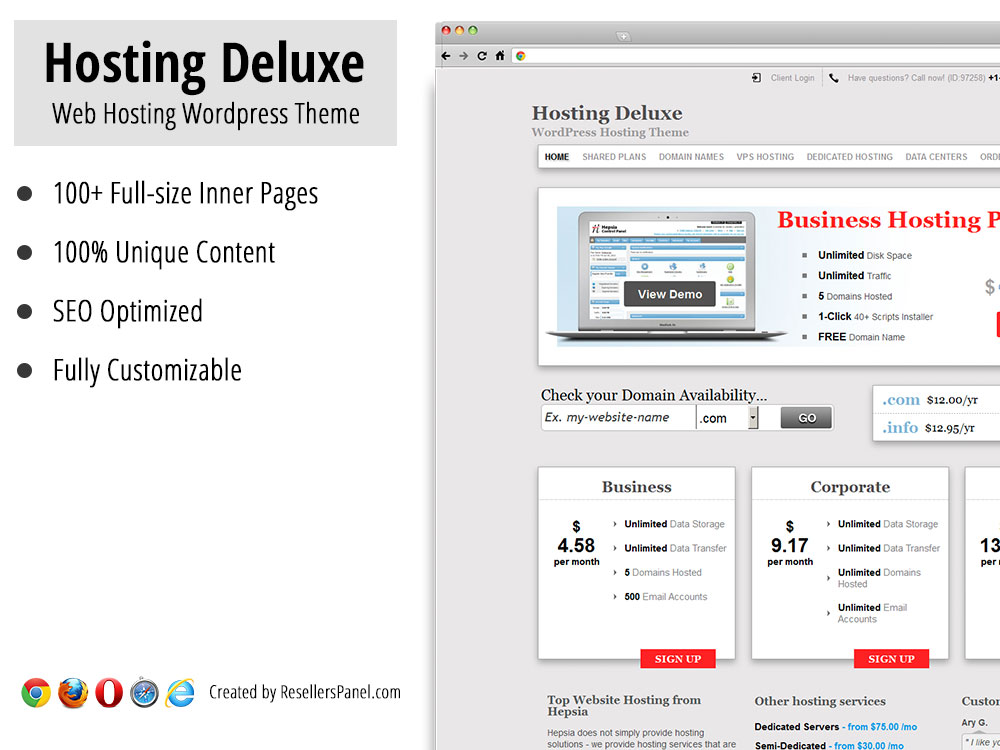
Task: Click the browser back arrow
Action: coord(446,56)
